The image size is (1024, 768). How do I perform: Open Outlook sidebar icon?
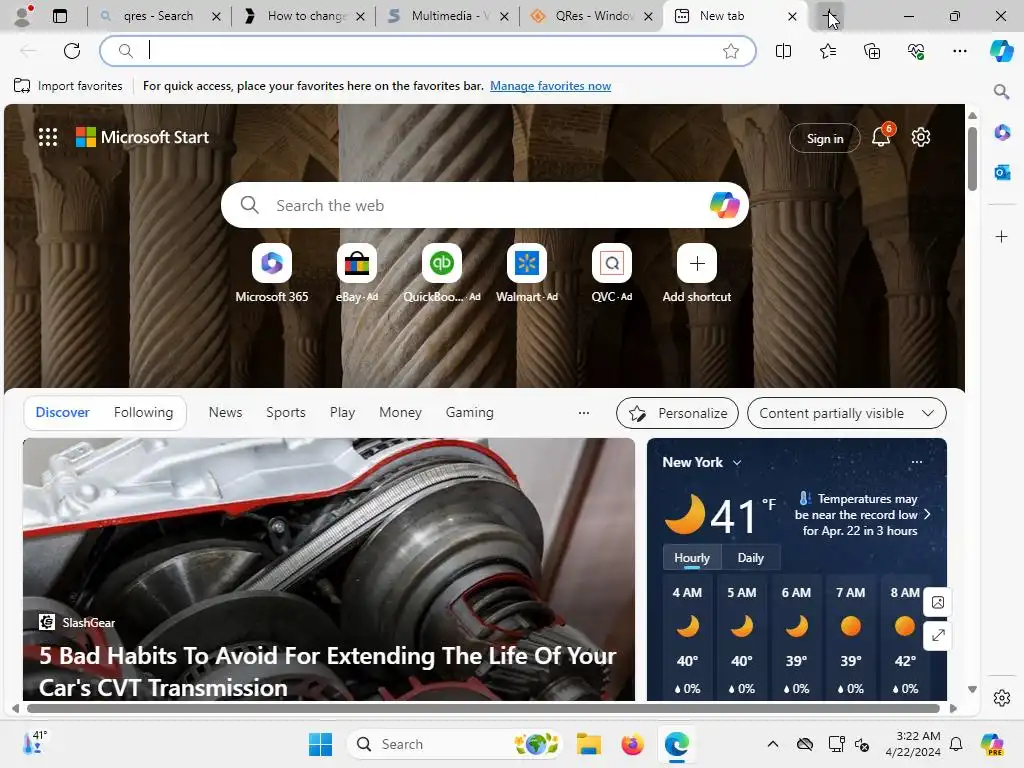pos(1002,172)
